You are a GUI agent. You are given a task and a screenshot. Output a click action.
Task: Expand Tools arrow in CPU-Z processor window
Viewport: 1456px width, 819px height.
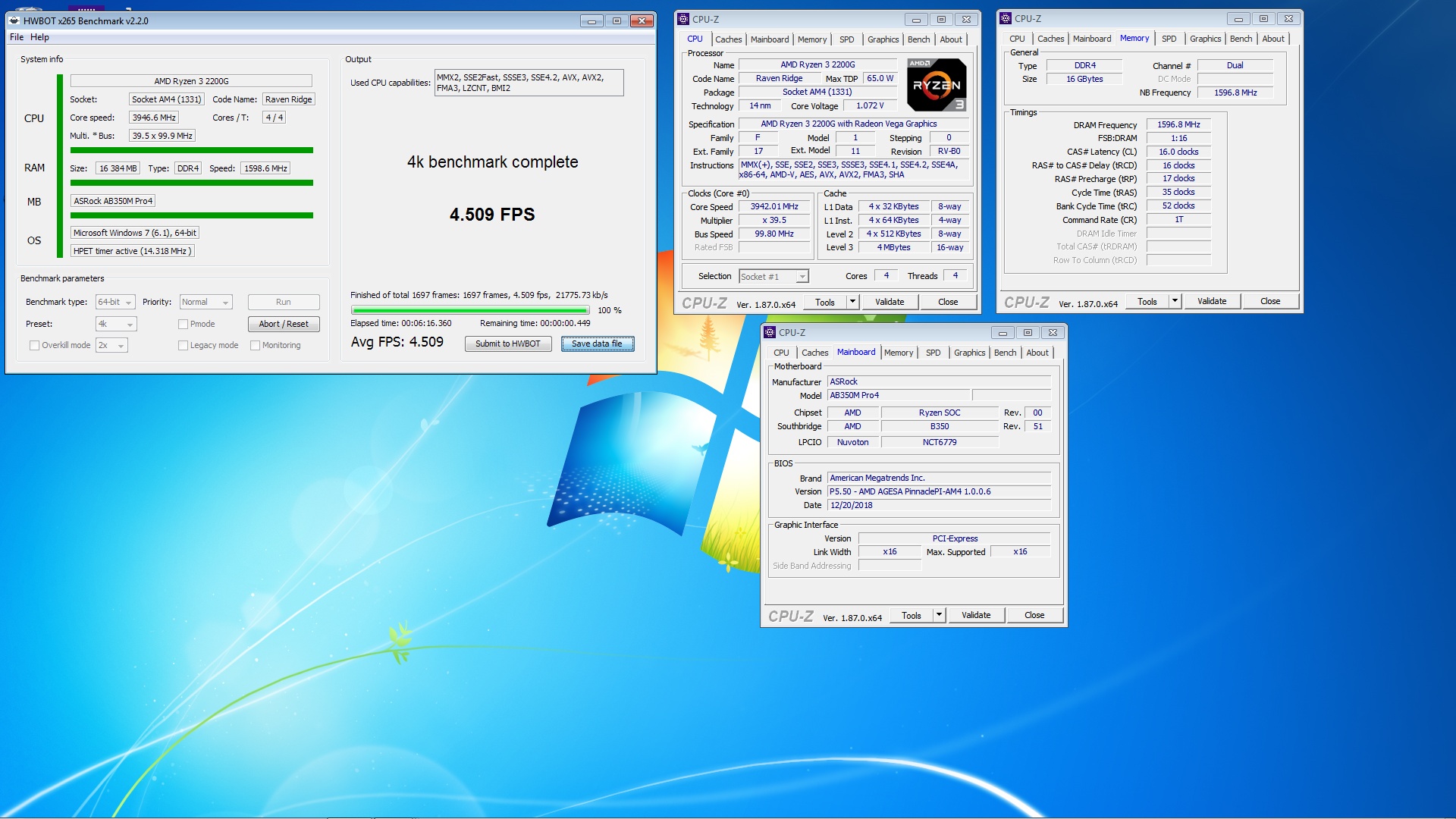click(x=852, y=302)
